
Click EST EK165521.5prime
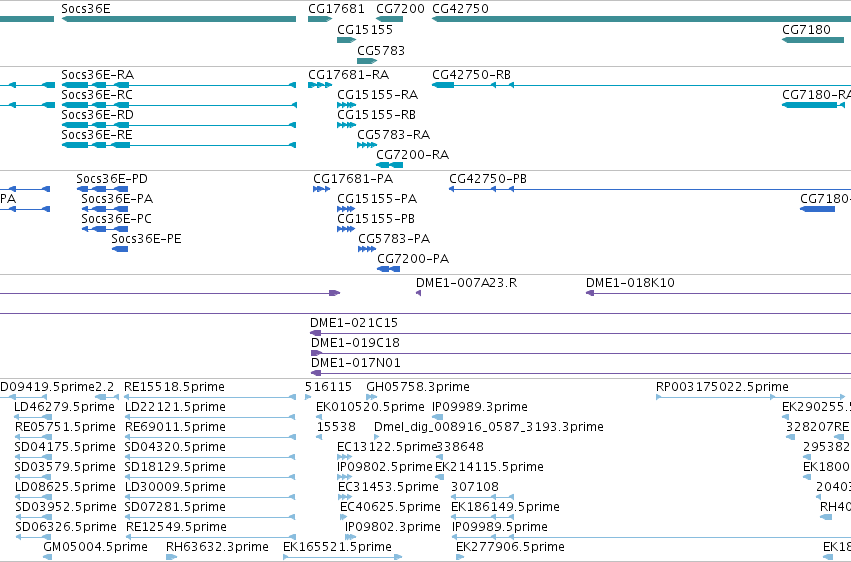pyautogui.click(x=338, y=547)
